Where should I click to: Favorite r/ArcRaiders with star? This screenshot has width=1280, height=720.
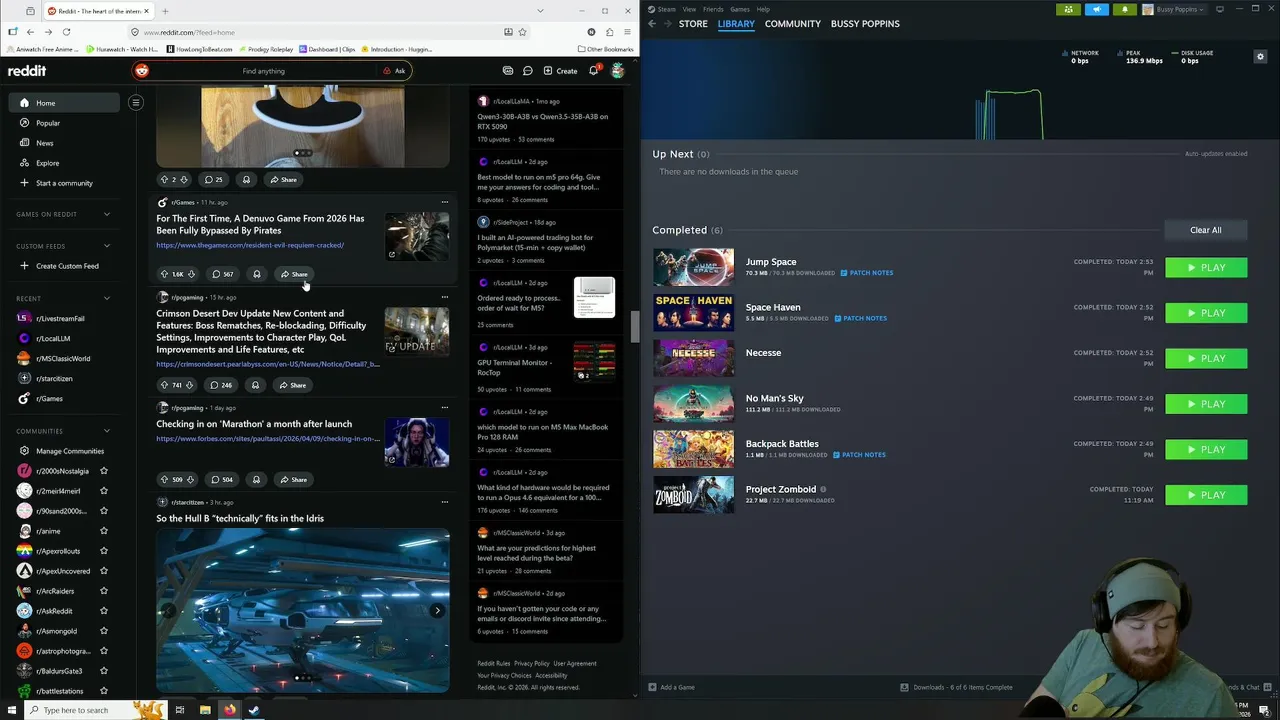[x=104, y=591]
